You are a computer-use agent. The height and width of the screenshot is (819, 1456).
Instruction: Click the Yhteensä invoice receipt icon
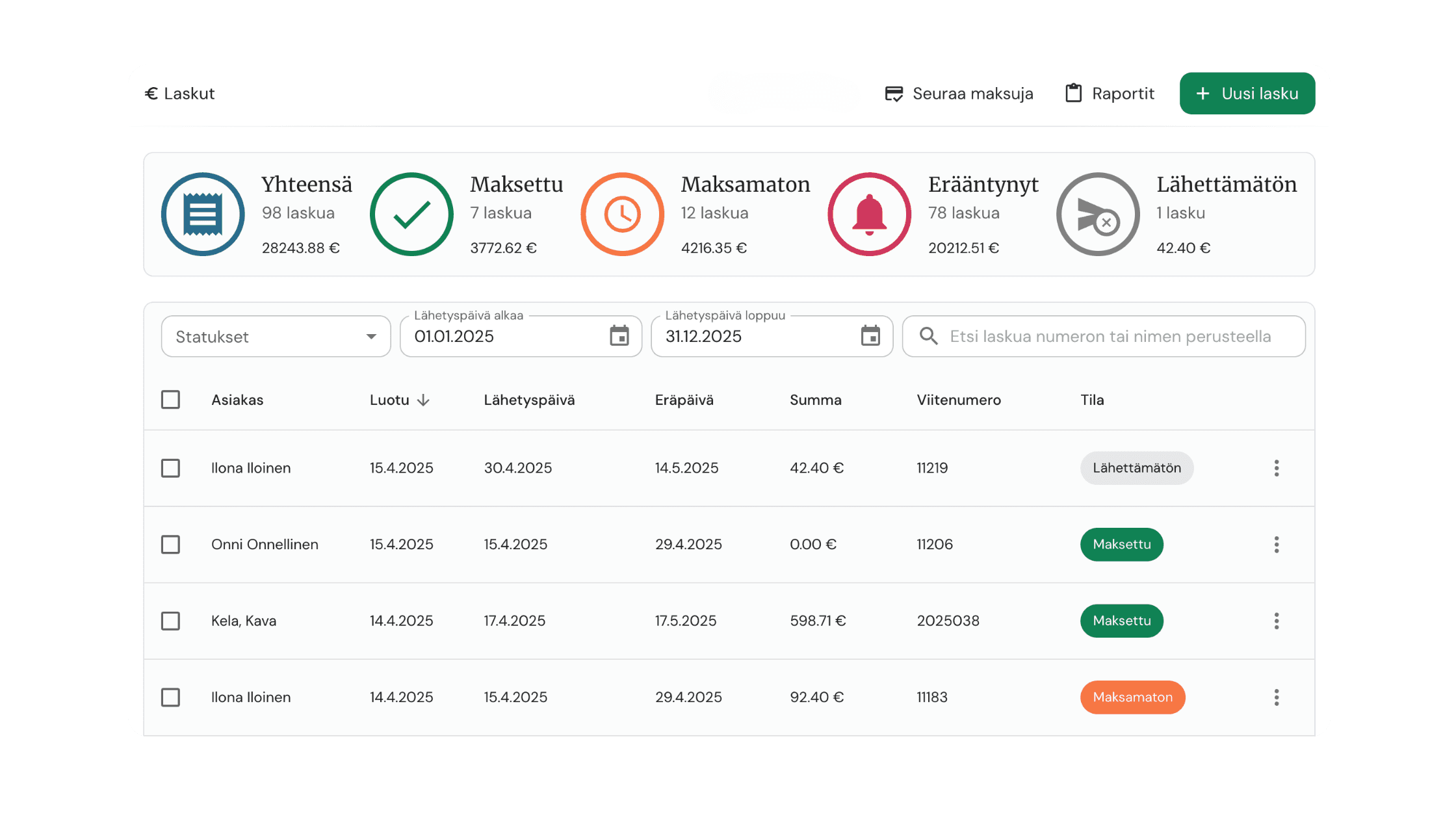pos(203,214)
